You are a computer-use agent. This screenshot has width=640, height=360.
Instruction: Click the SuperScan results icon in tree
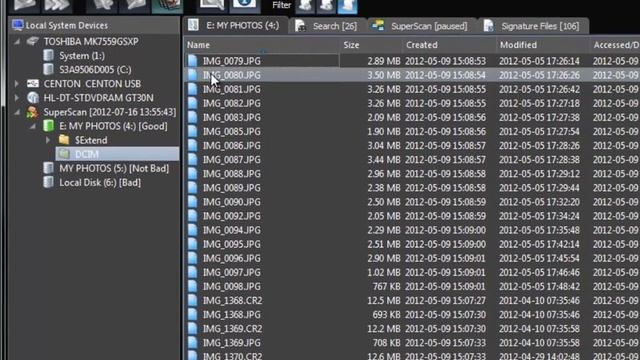(x=32, y=112)
